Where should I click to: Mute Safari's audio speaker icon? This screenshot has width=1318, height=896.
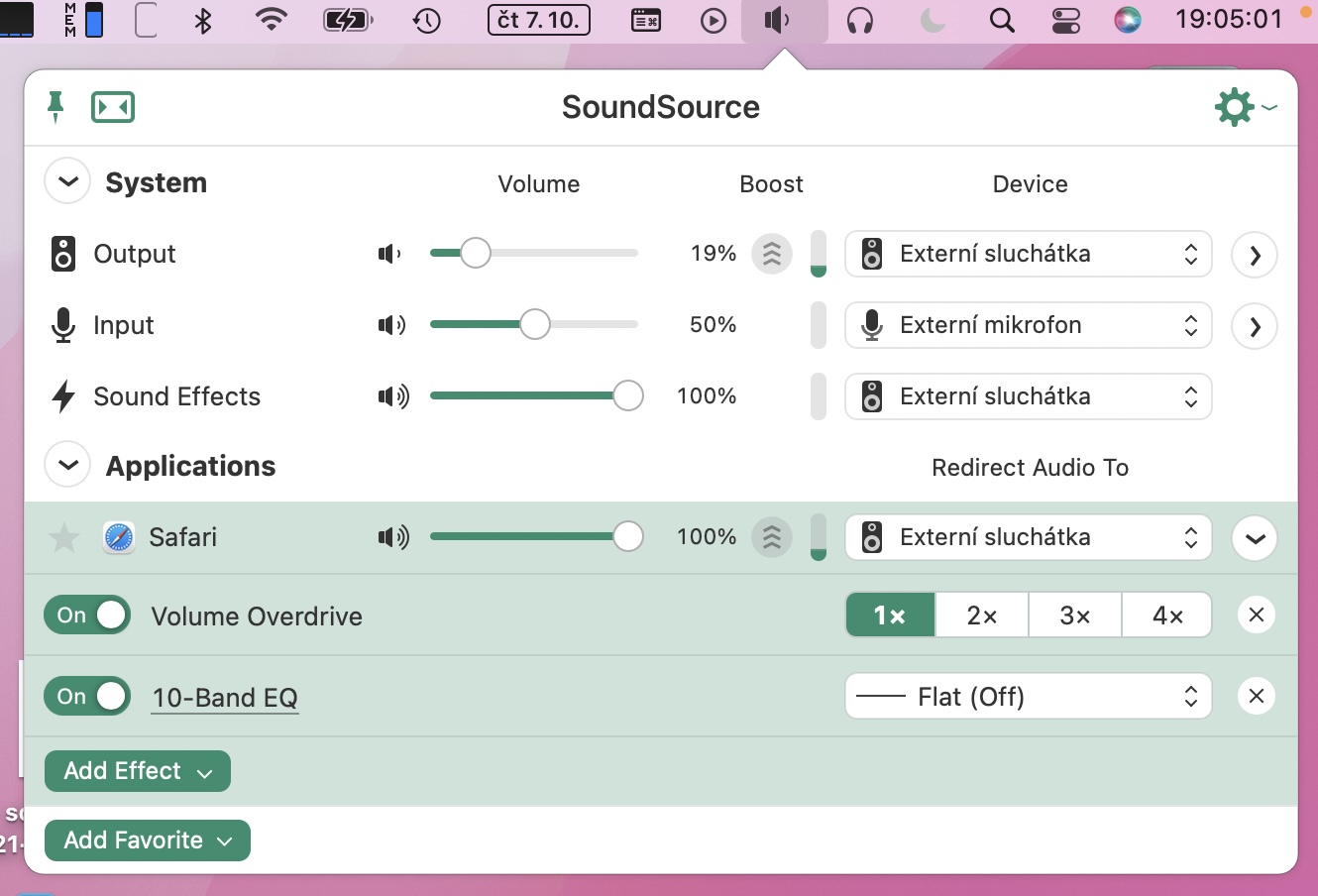[393, 537]
